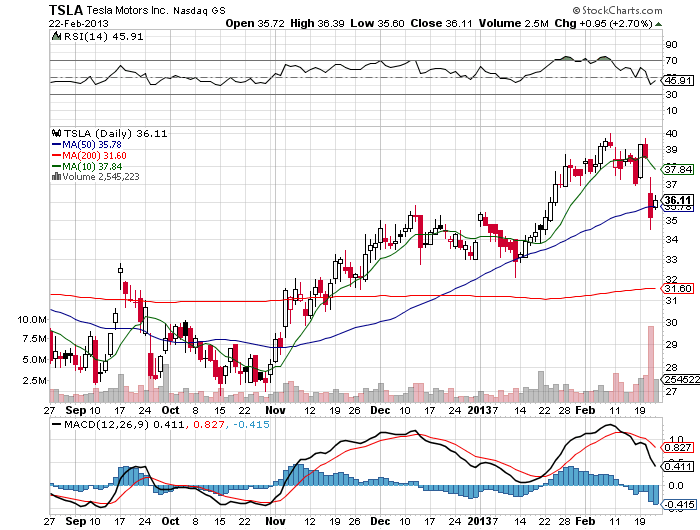Viewport: 700px width, 530px height.
Task: Click the 7.5M label on volume axis
Action: (x=34, y=338)
